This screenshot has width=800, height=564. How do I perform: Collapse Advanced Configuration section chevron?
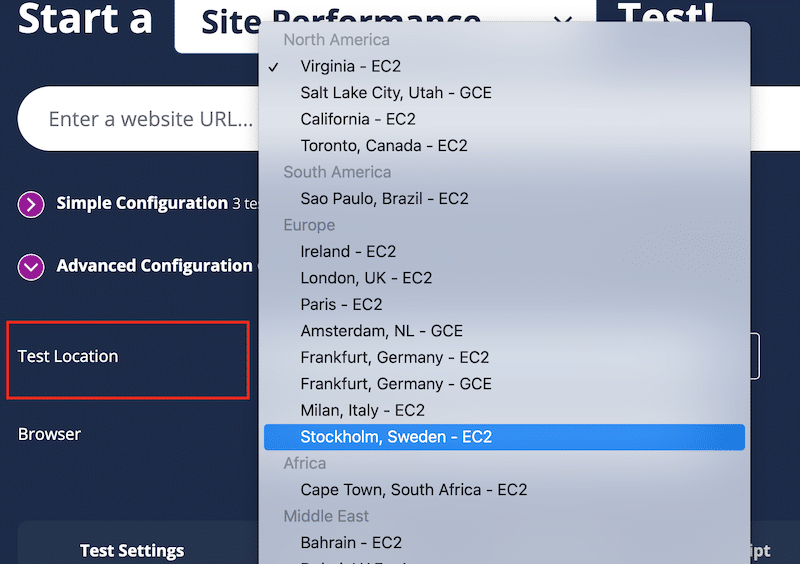(31, 267)
